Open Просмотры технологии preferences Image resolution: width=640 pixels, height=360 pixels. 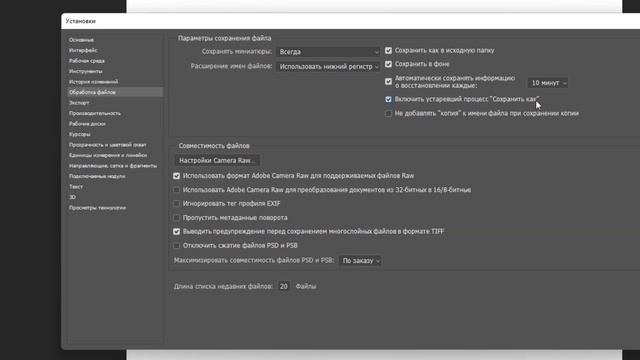[x=97, y=208]
